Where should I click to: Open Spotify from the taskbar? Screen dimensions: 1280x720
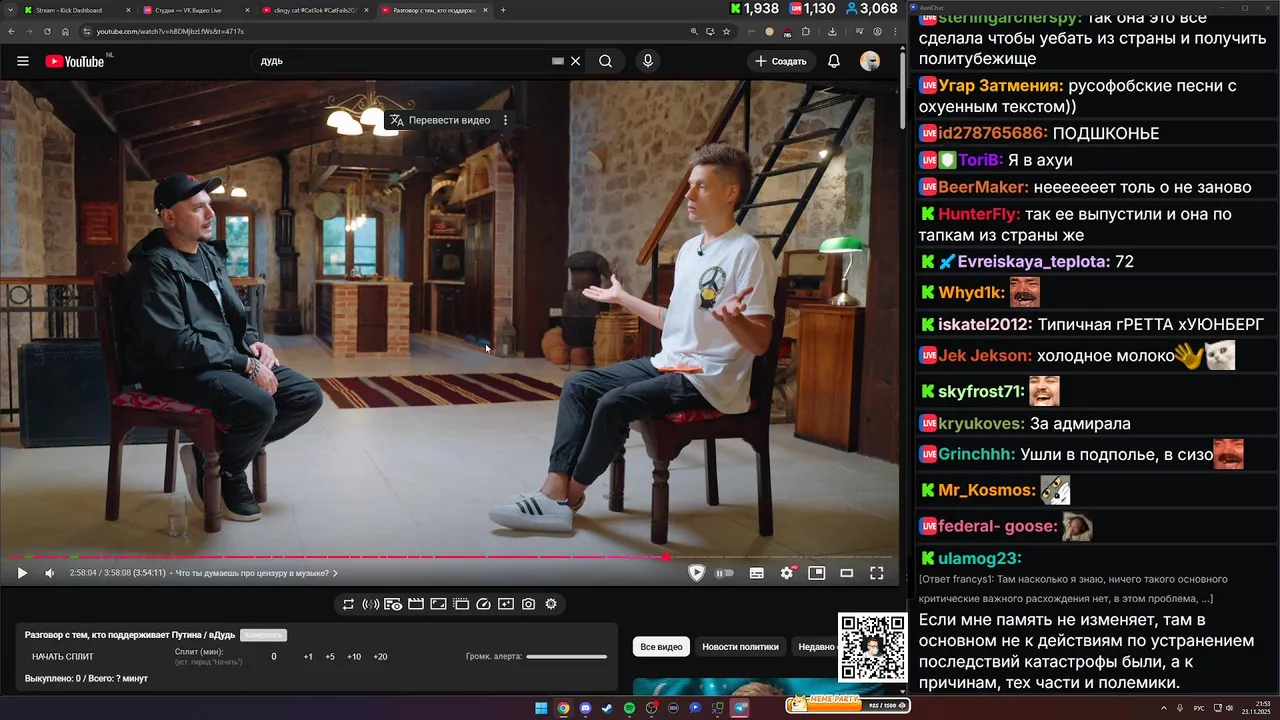pyautogui.click(x=629, y=708)
